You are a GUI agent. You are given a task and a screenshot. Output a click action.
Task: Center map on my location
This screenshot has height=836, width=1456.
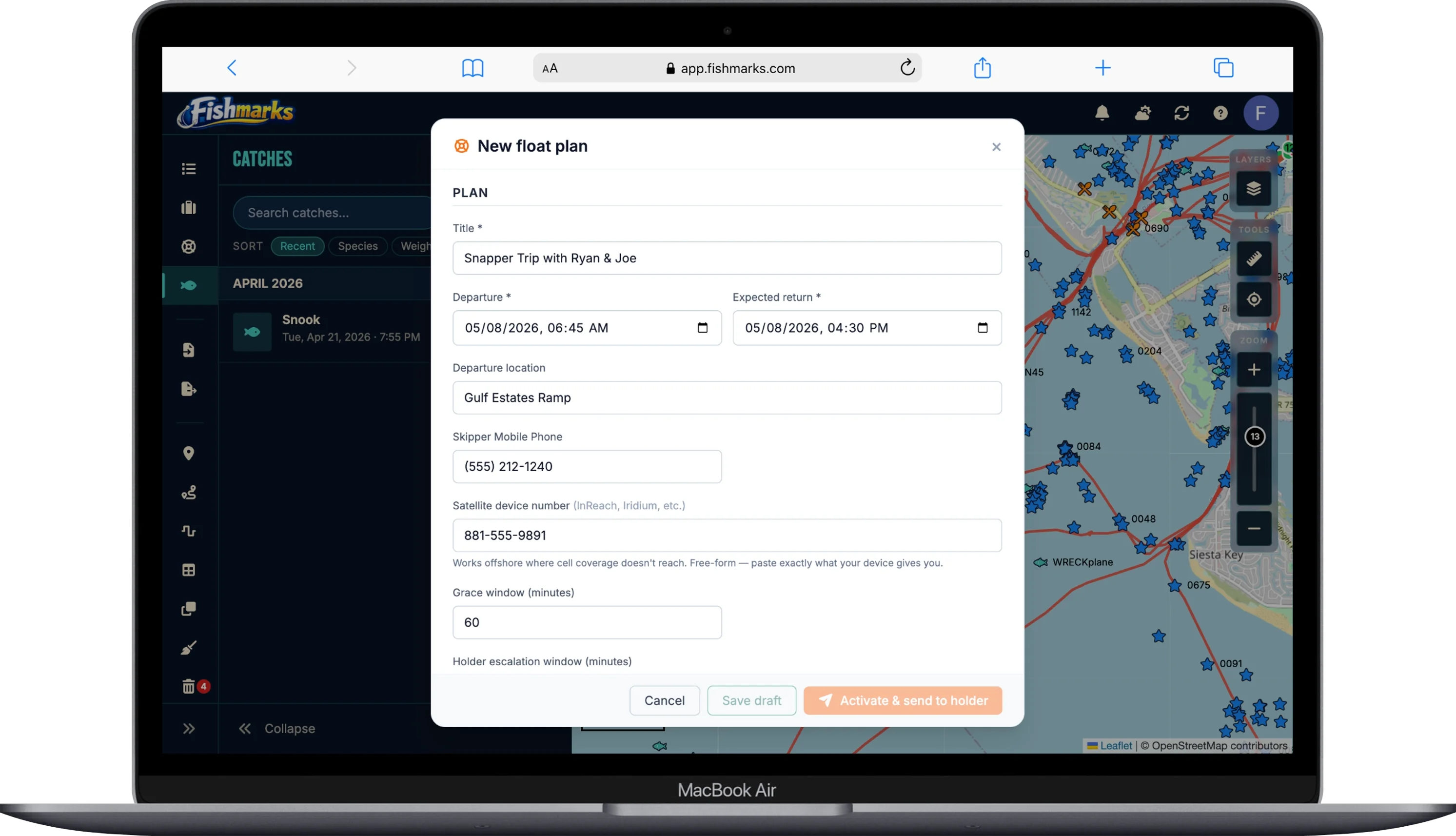(1254, 299)
